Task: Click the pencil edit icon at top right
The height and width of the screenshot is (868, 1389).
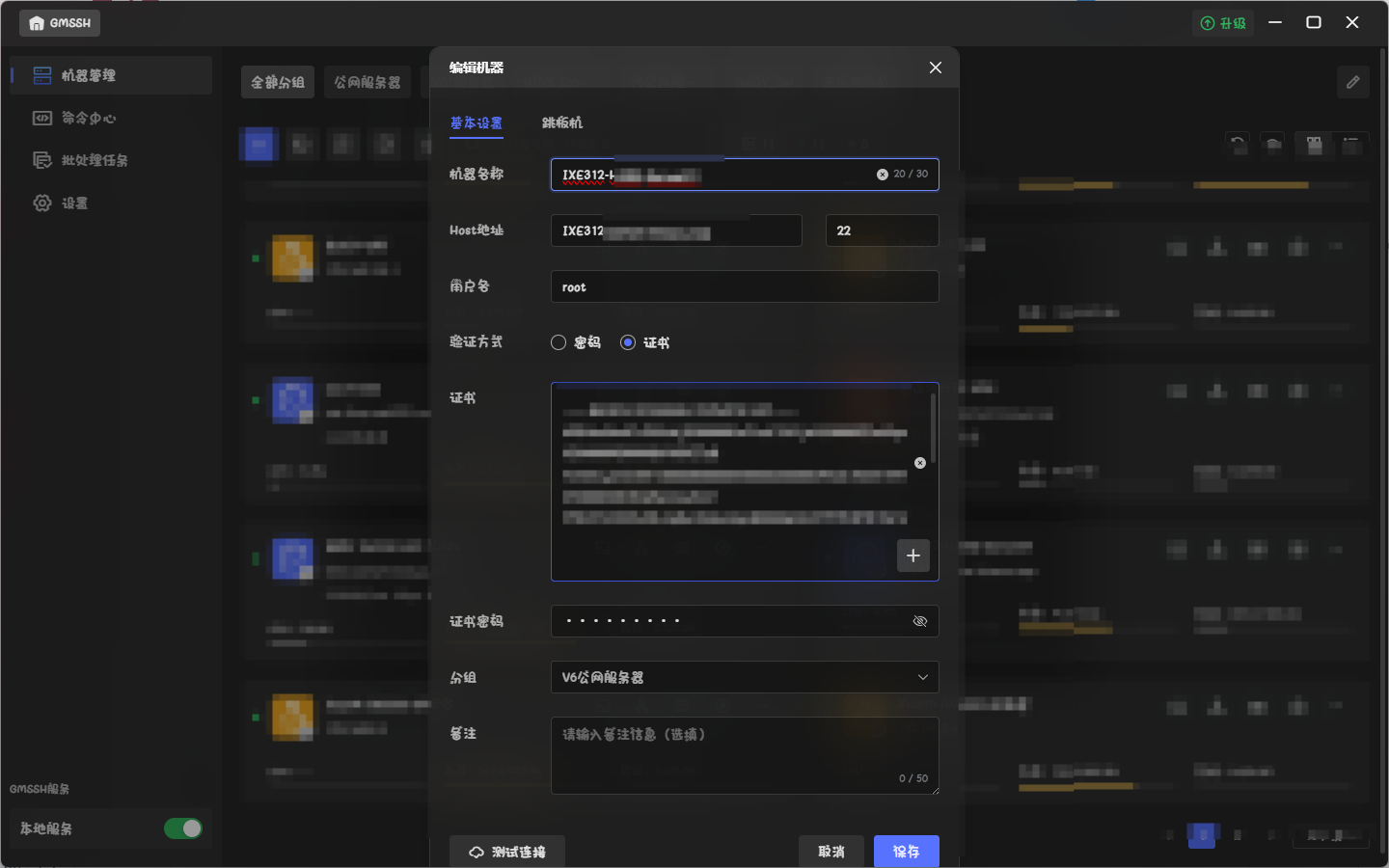Action: [x=1353, y=82]
